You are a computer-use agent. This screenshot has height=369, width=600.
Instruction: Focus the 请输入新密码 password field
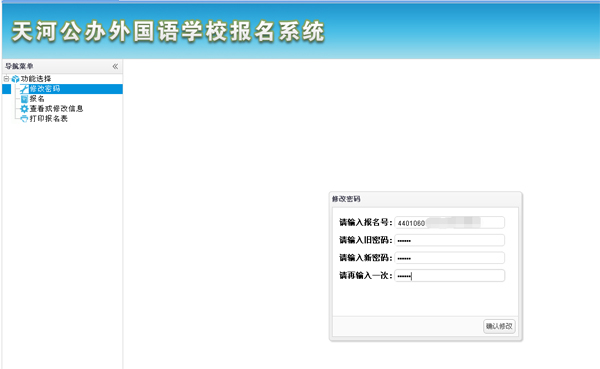click(450, 258)
